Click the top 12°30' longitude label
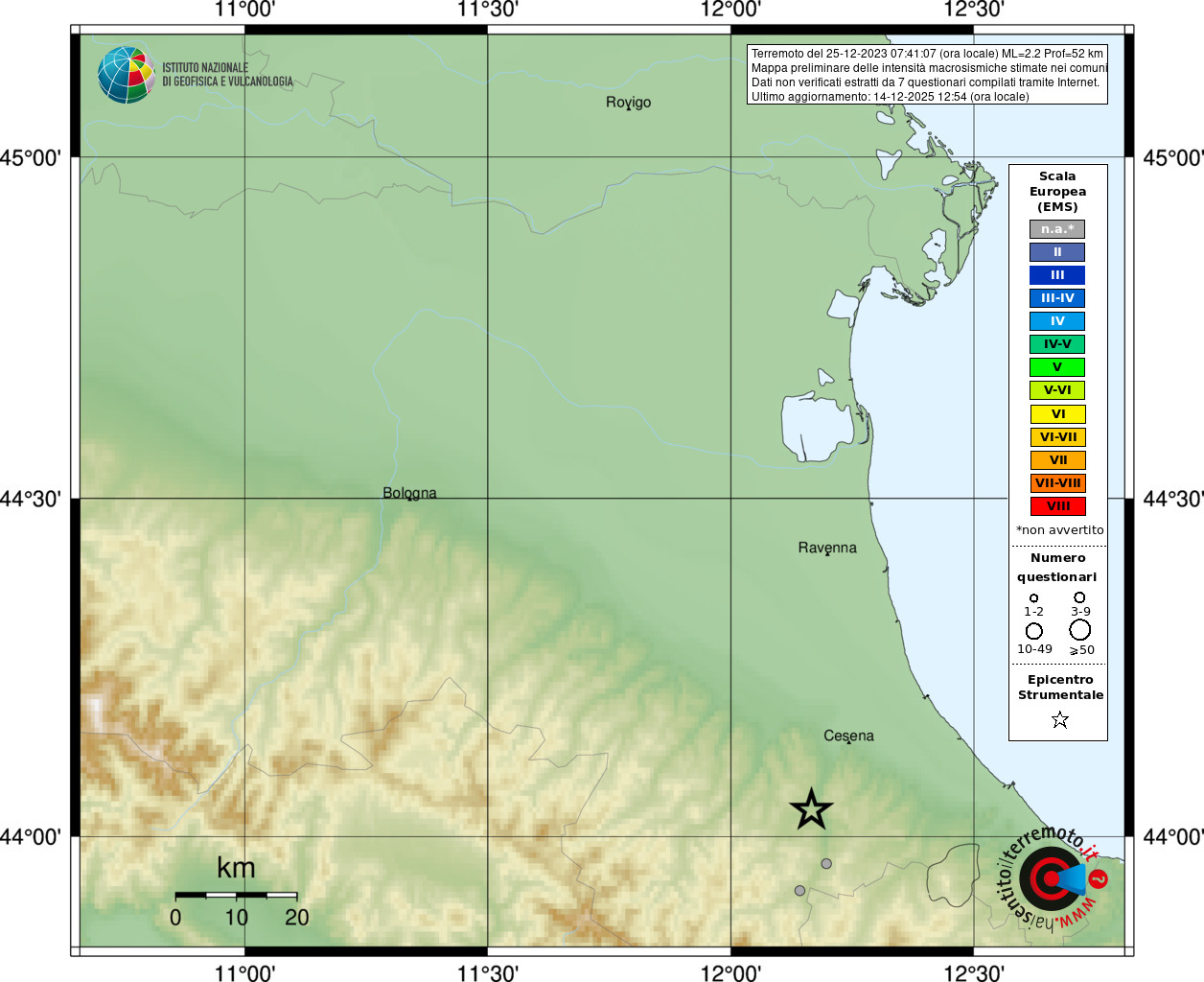This screenshot has width=1204, height=982. (974, 10)
